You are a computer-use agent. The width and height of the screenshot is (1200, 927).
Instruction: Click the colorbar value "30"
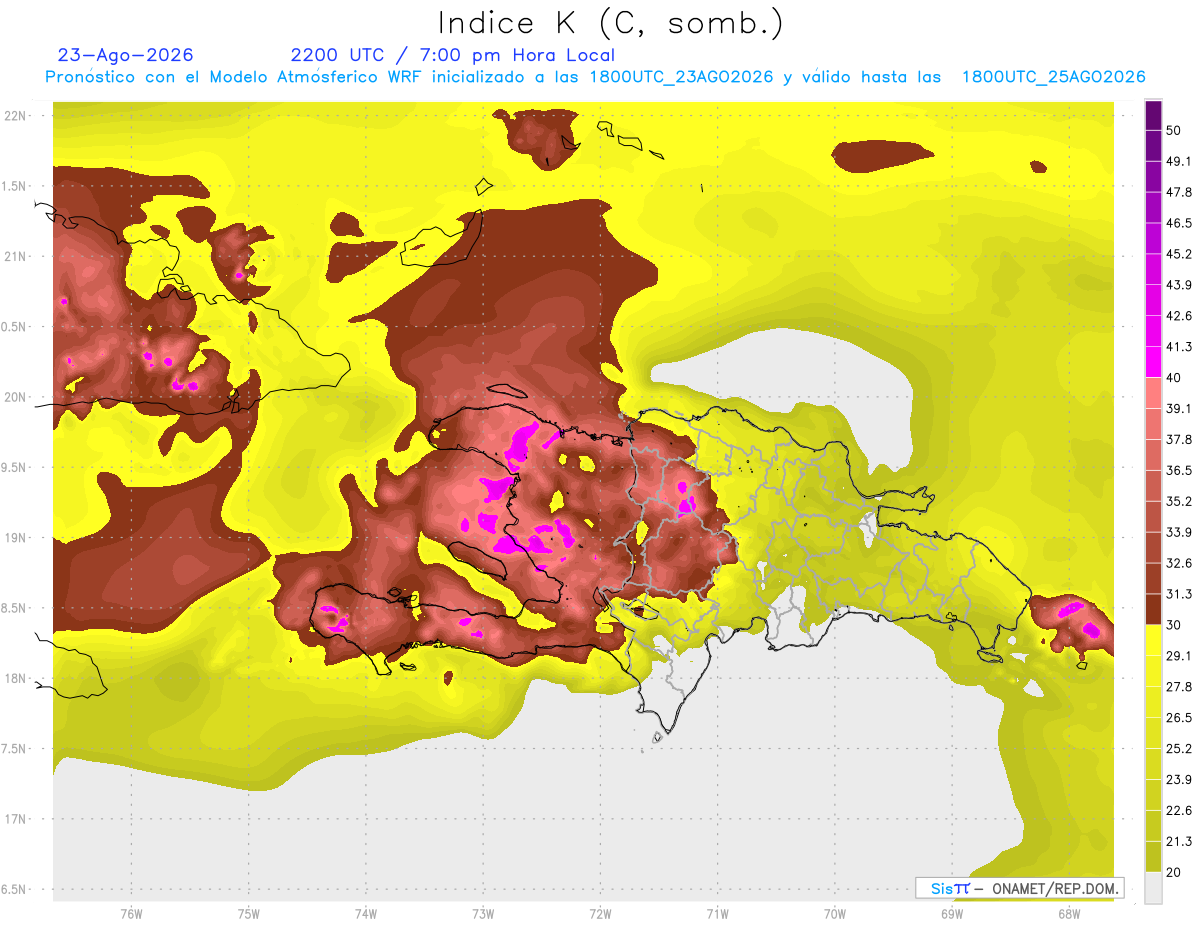tap(1174, 625)
